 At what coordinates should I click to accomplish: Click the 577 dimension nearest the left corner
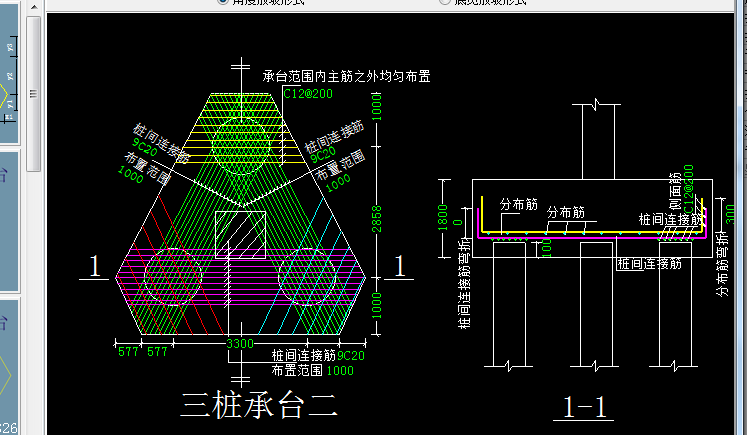[128, 352]
